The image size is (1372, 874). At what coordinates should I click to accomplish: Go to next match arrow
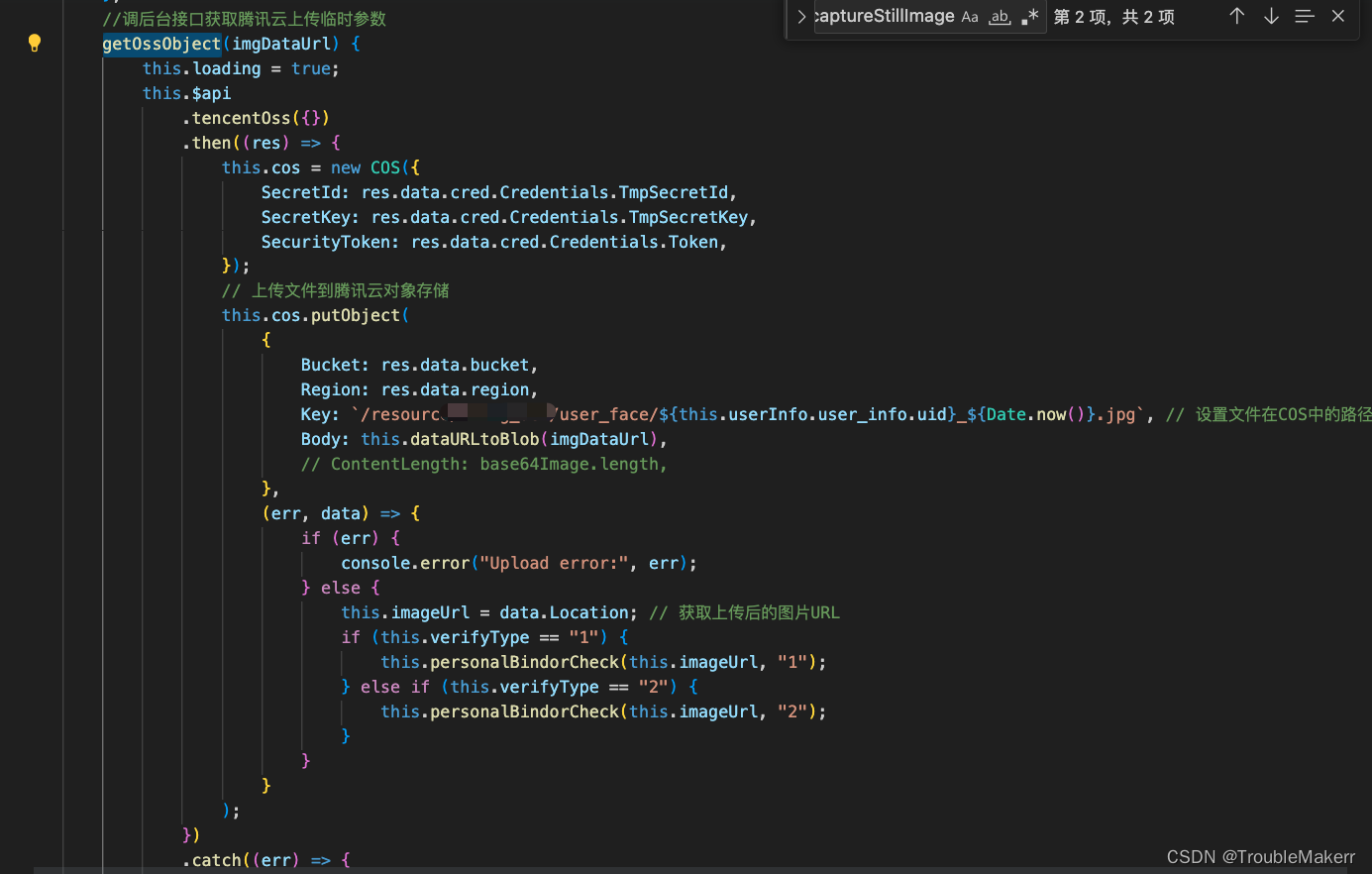tap(1271, 16)
